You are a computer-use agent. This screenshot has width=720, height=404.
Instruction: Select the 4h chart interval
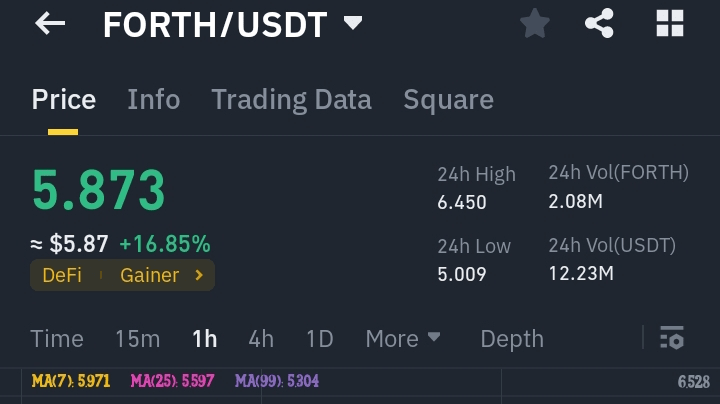pyautogui.click(x=261, y=339)
